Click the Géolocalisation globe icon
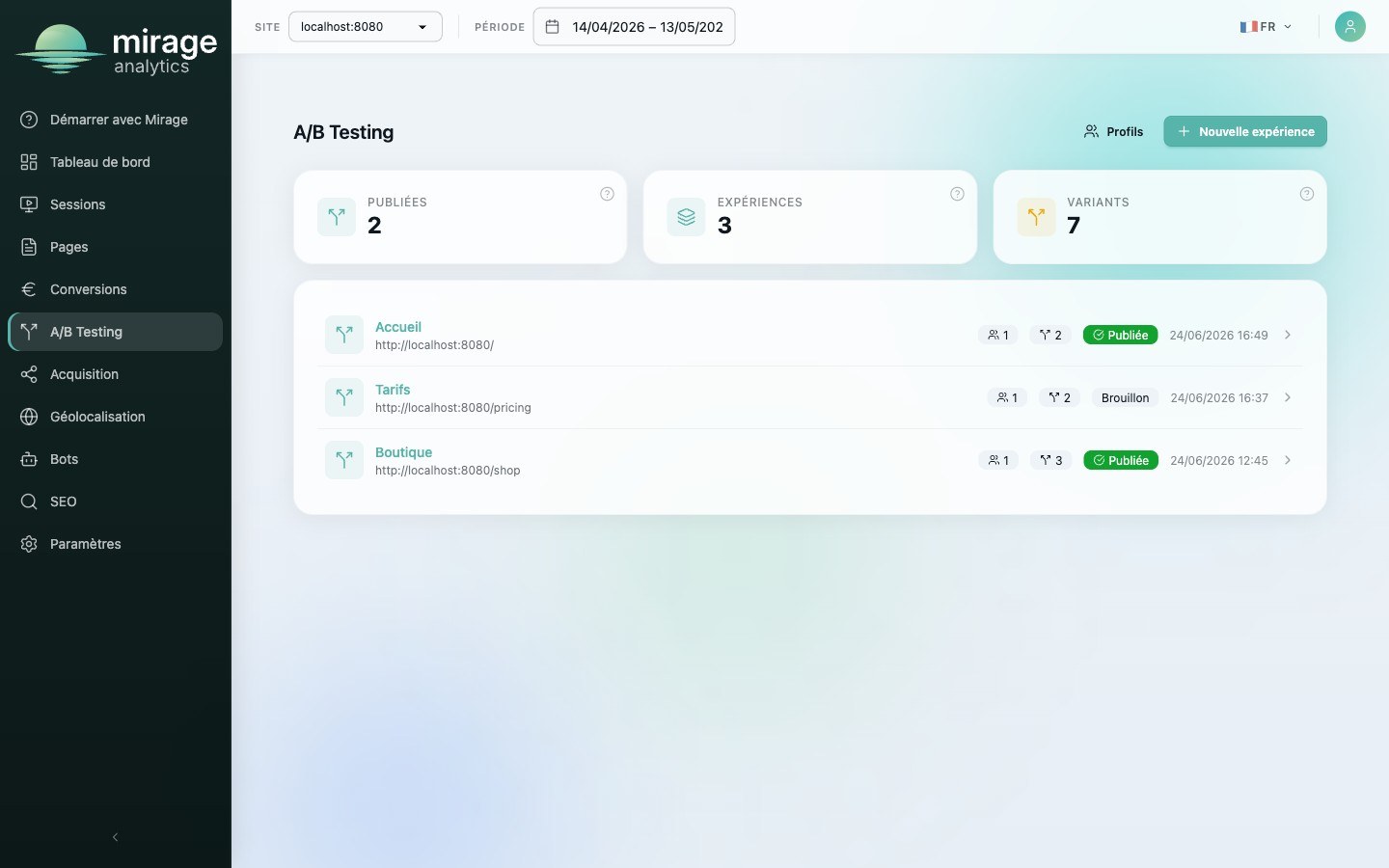Viewport: 1389px width, 868px height. [29, 417]
